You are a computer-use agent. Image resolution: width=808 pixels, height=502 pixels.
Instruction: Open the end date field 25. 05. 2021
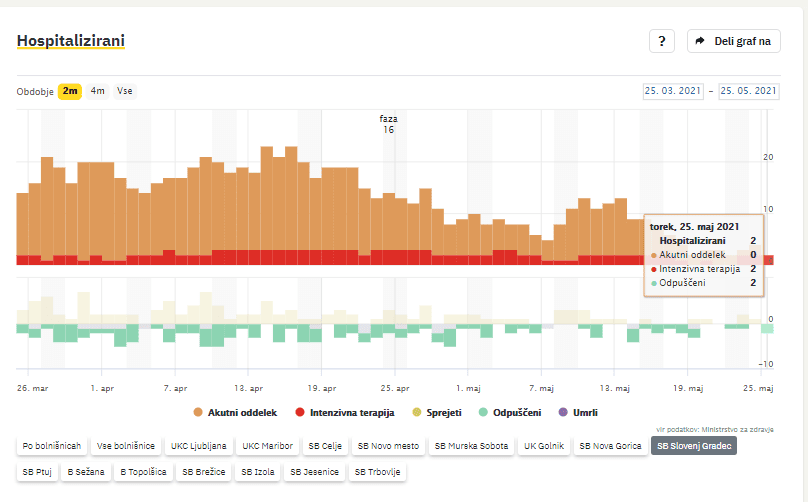coord(749,91)
